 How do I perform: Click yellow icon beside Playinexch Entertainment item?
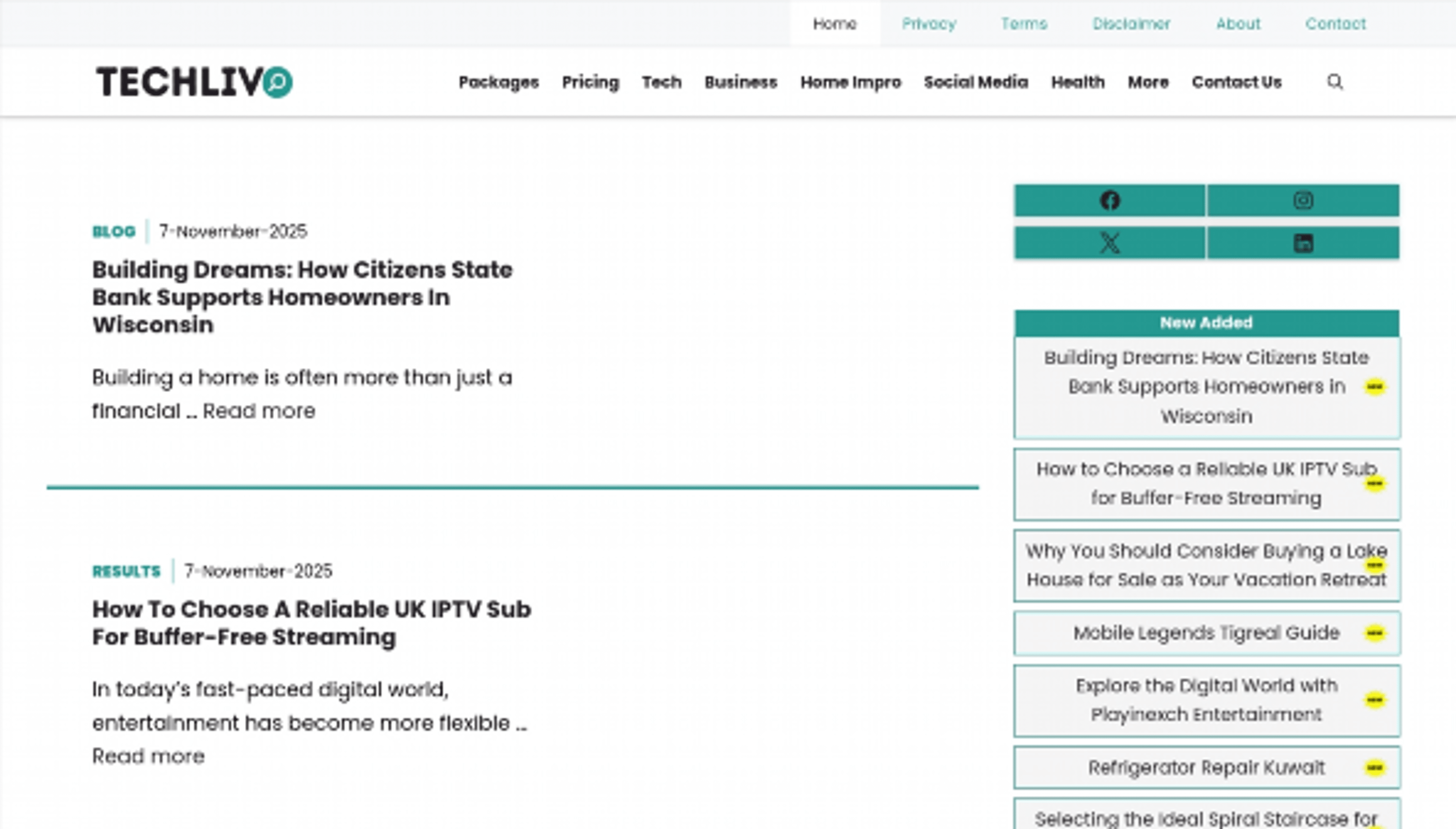click(1374, 700)
